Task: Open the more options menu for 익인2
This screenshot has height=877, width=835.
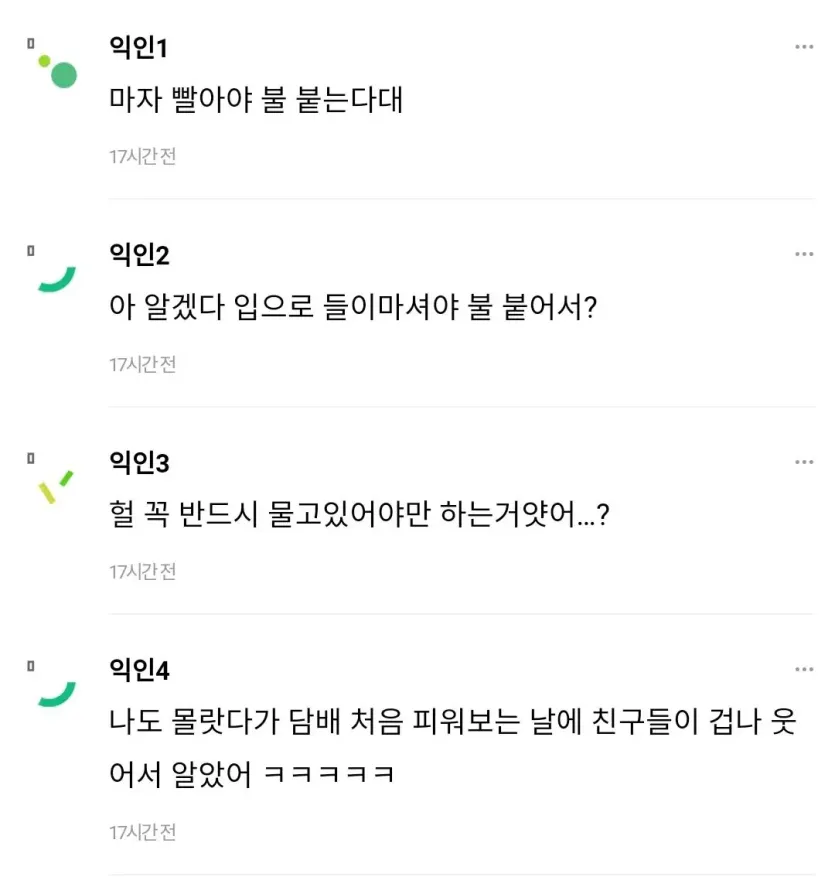Action: point(804,255)
